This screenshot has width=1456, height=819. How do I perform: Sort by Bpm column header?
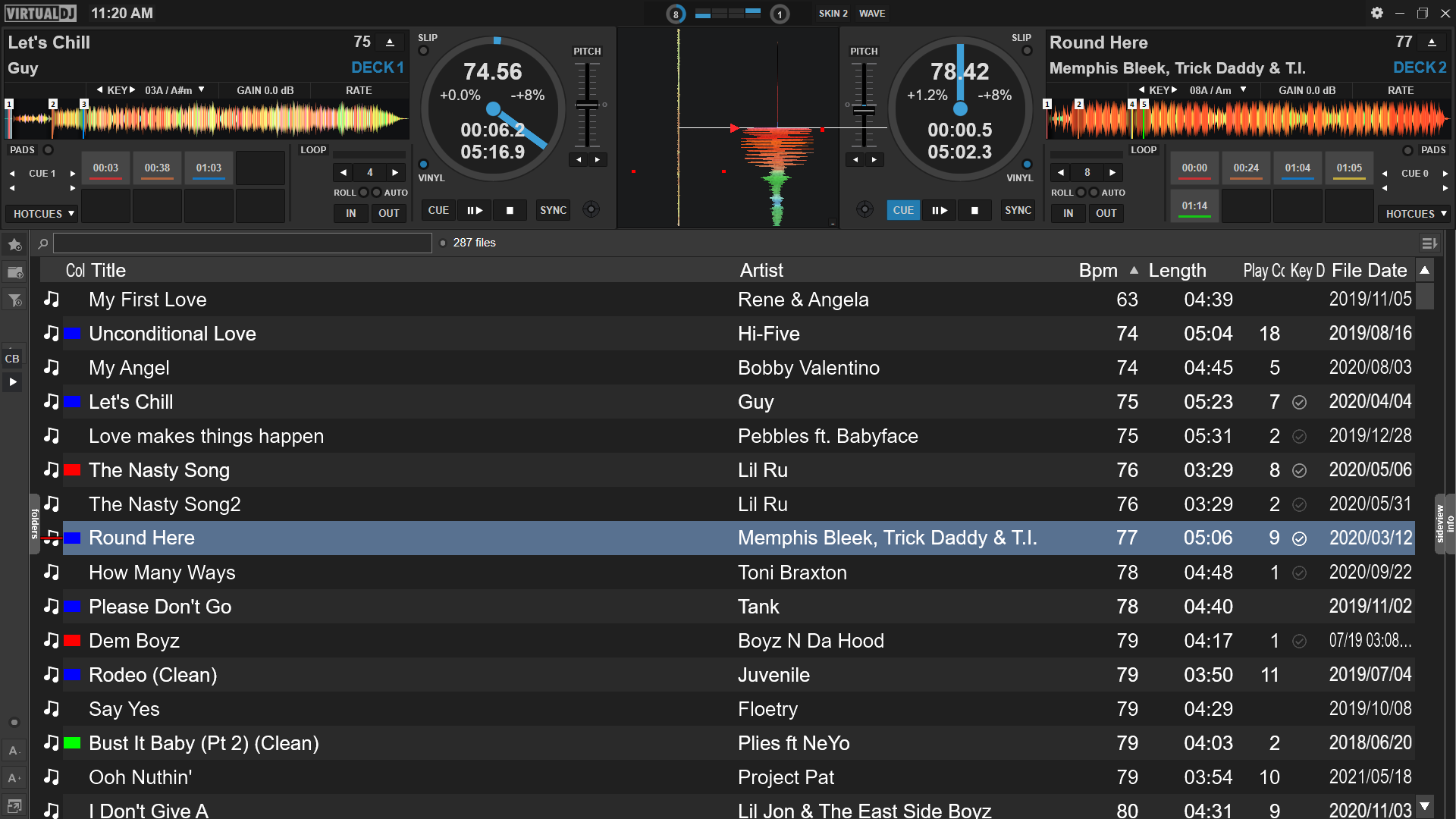pyautogui.click(x=1098, y=271)
